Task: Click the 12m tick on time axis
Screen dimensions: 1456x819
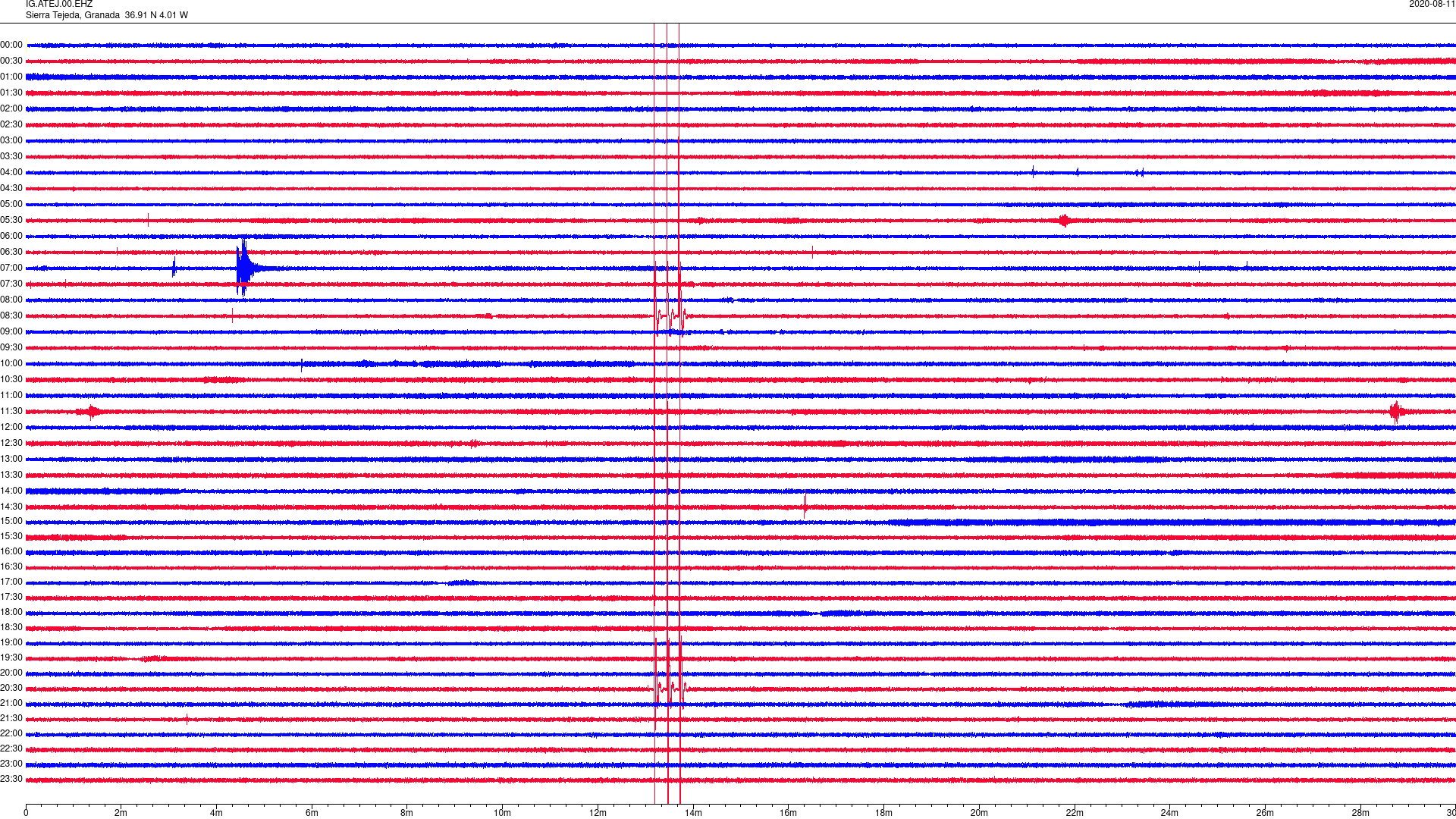Action: pyautogui.click(x=598, y=813)
